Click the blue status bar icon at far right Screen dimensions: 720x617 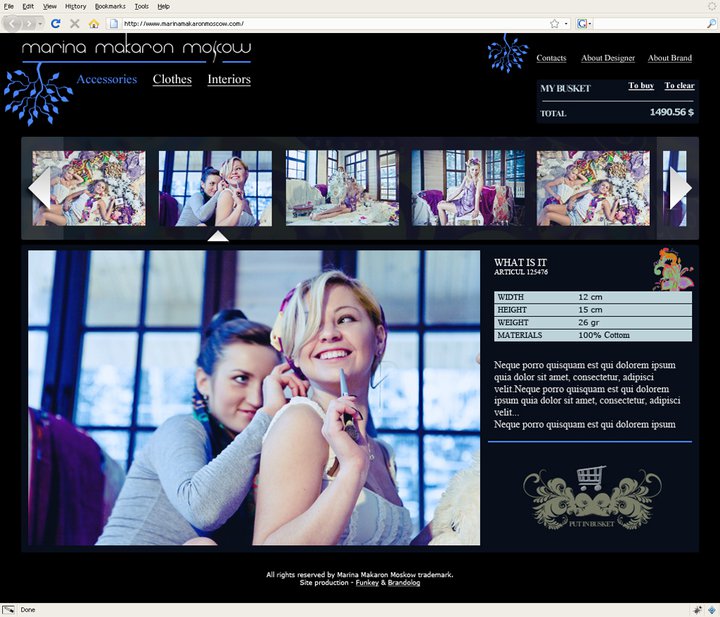712,610
